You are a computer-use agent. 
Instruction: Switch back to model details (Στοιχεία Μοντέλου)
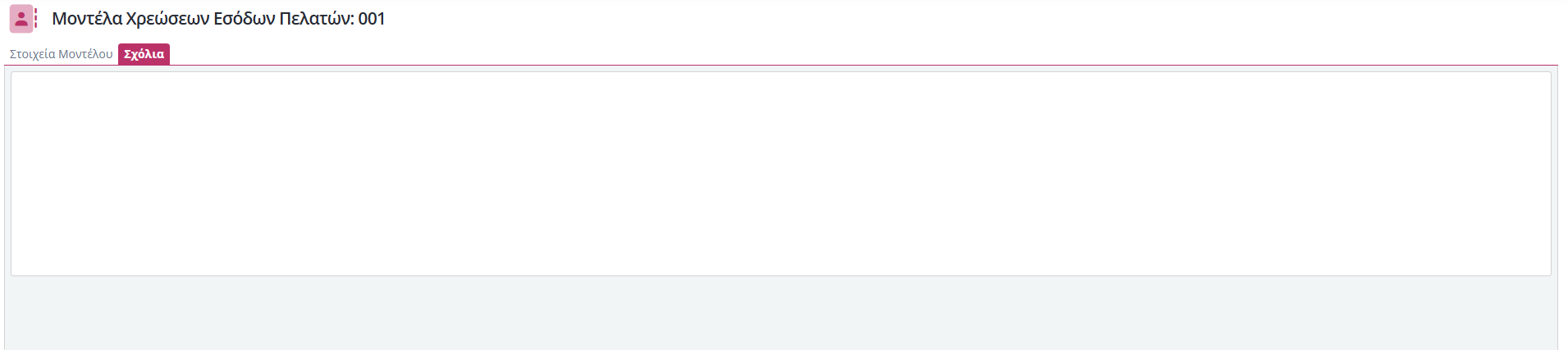[x=62, y=54]
